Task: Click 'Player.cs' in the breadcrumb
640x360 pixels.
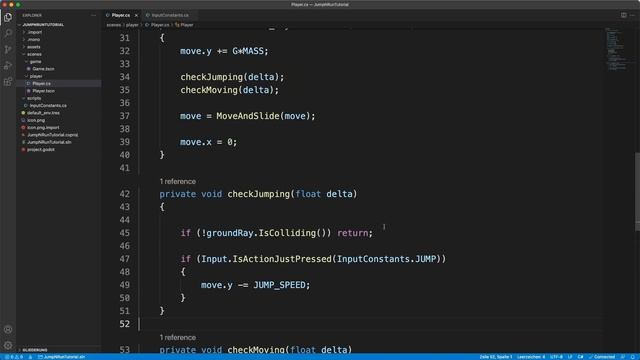Action: coord(160,25)
